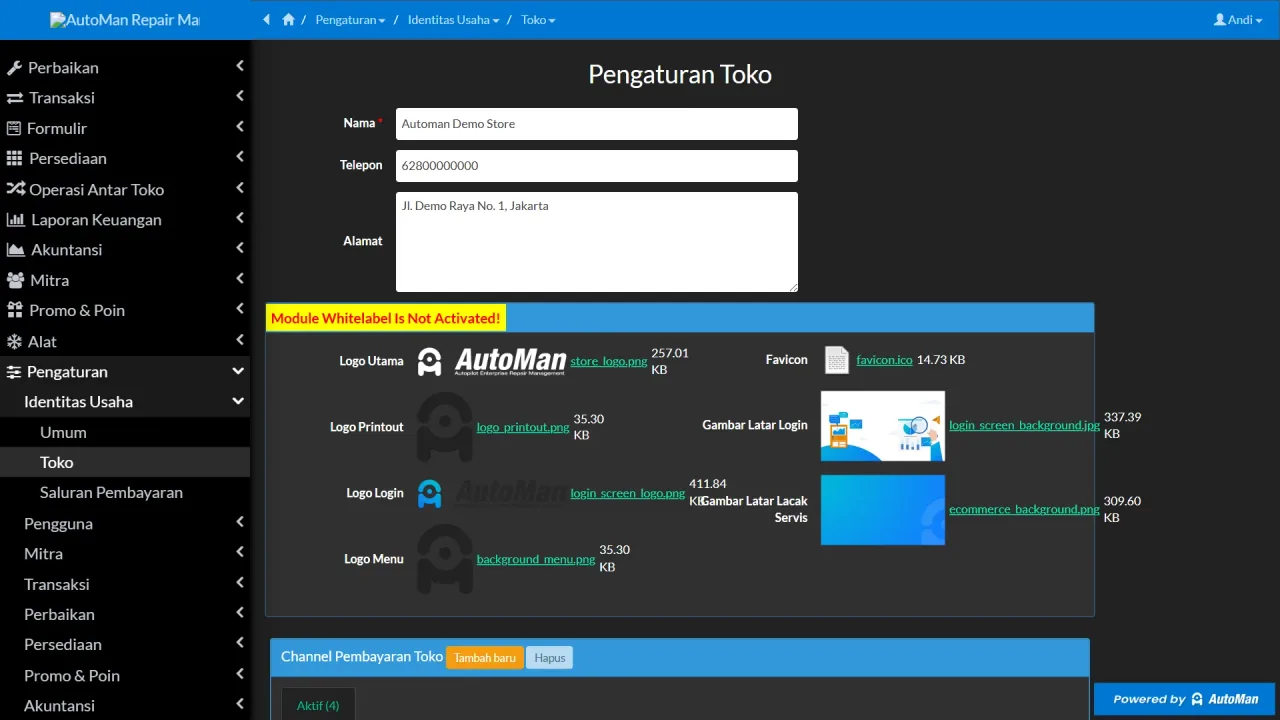Click the snowflake icon beside Alat

tap(14, 341)
